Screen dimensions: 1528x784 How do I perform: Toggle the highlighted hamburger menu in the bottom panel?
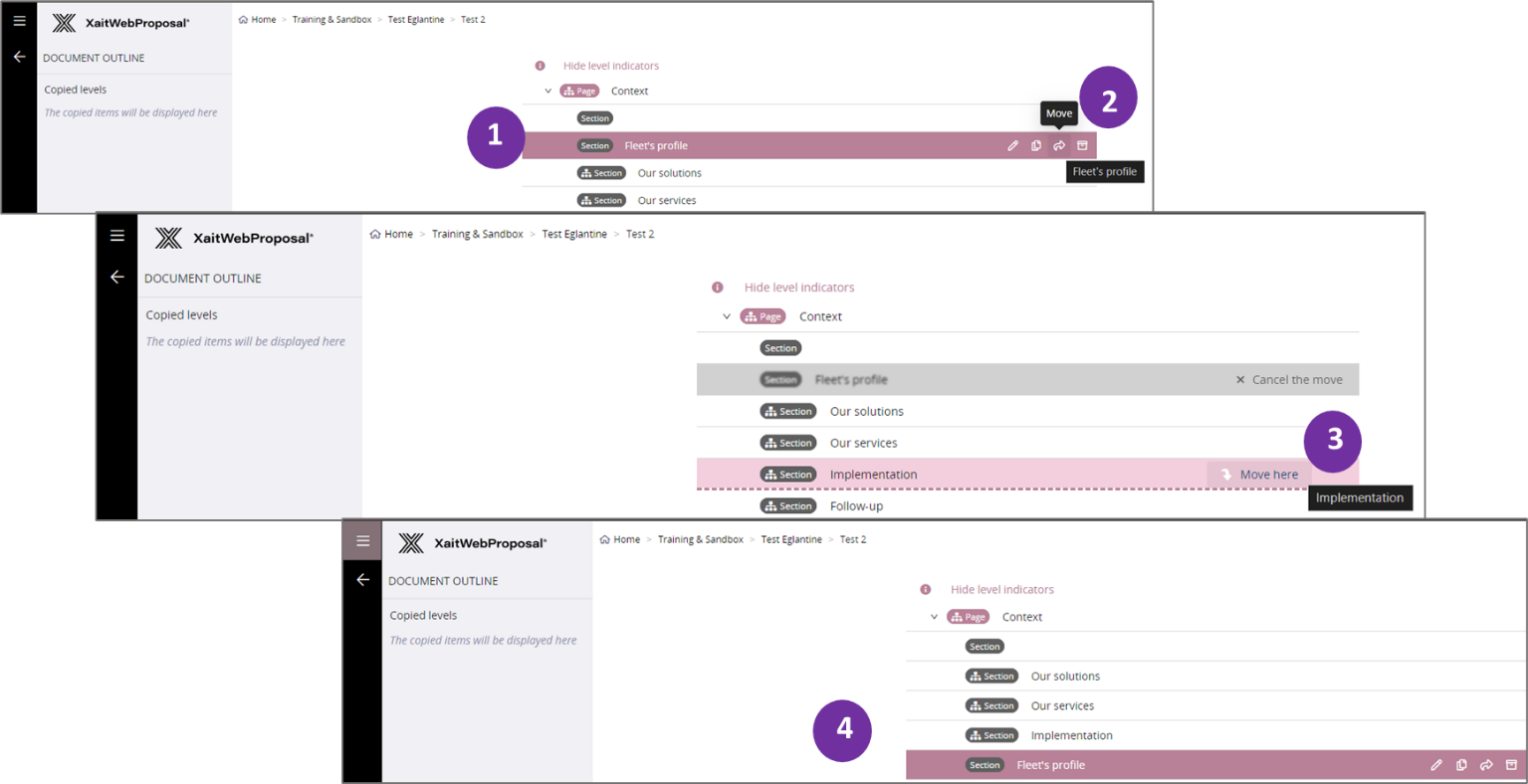pos(362,541)
